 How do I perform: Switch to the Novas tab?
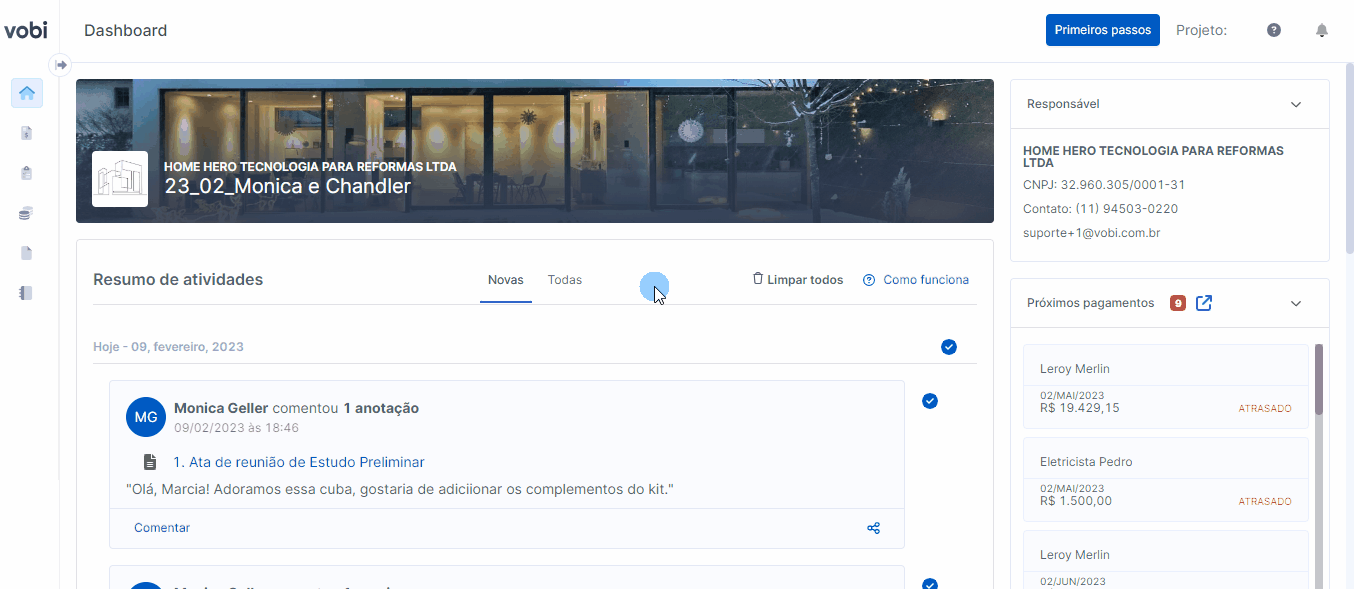point(506,280)
